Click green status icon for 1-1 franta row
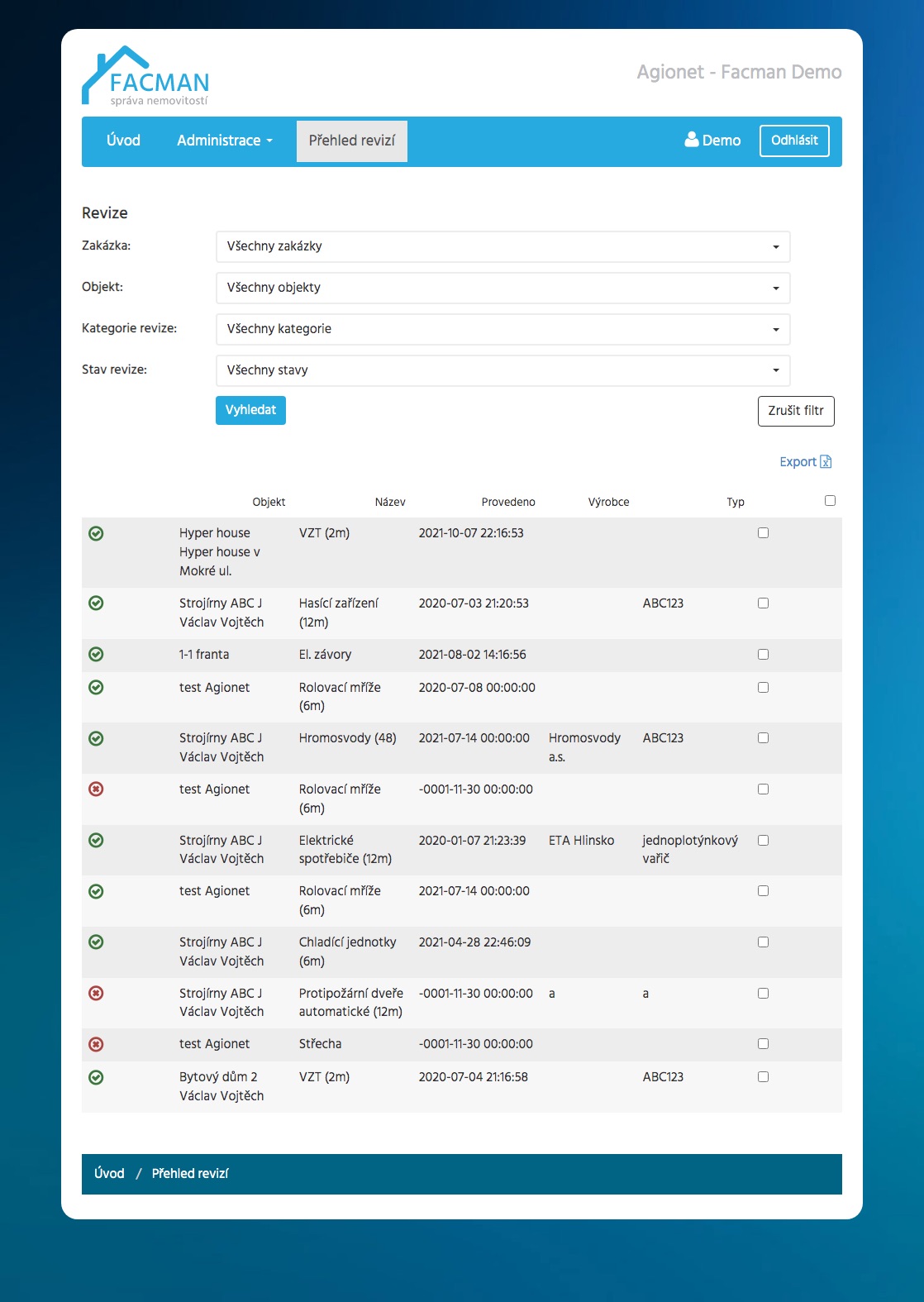Image resolution: width=924 pixels, height=1302 pixels. coord(96,654)
